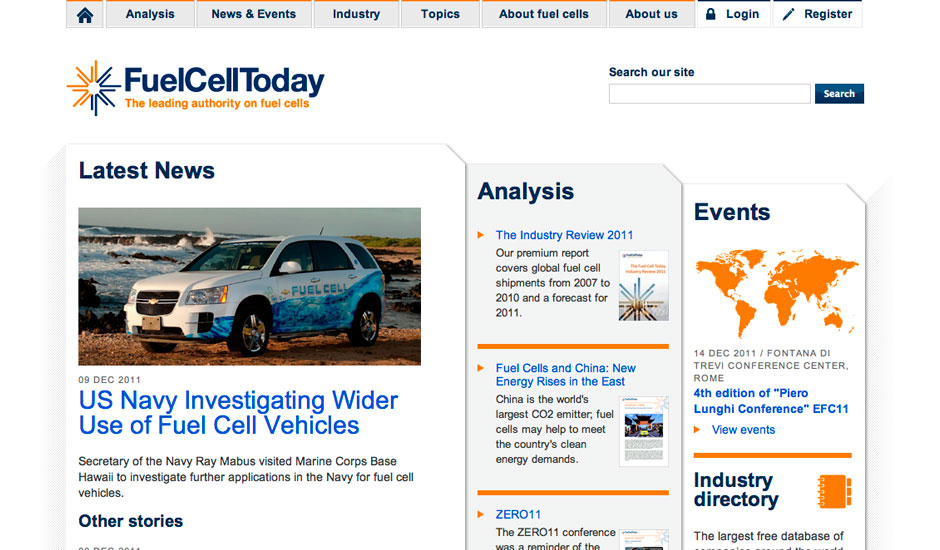Click the 14 DEC 2011 Fontana di Trevi text

tap(771, 365)
